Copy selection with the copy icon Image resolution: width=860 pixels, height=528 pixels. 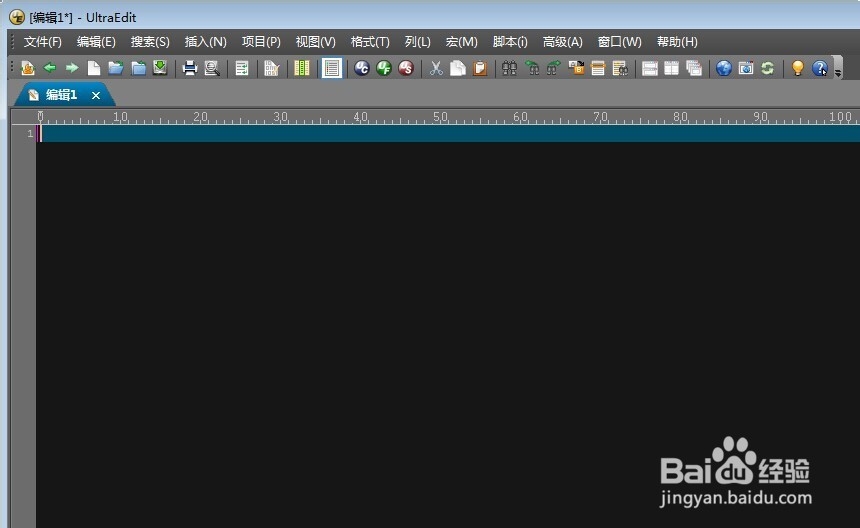[457, 68]
